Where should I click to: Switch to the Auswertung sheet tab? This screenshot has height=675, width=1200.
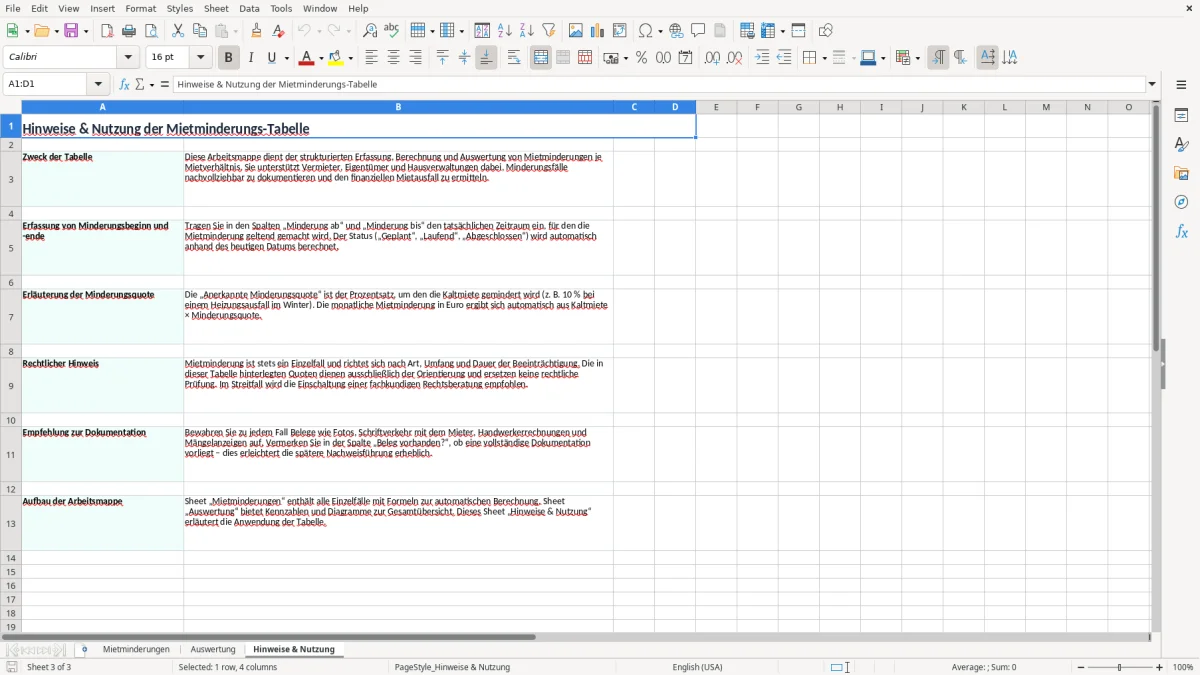point(213,649)
